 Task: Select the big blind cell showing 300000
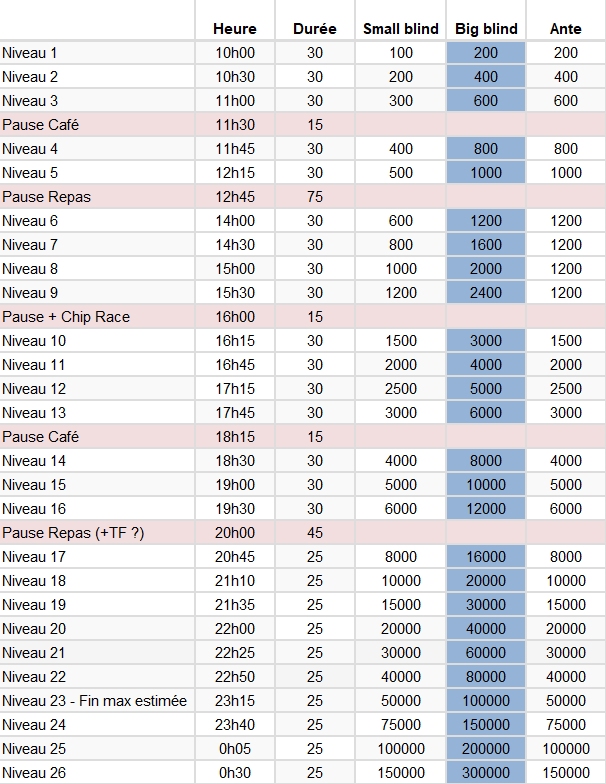(x=486, y=773)
